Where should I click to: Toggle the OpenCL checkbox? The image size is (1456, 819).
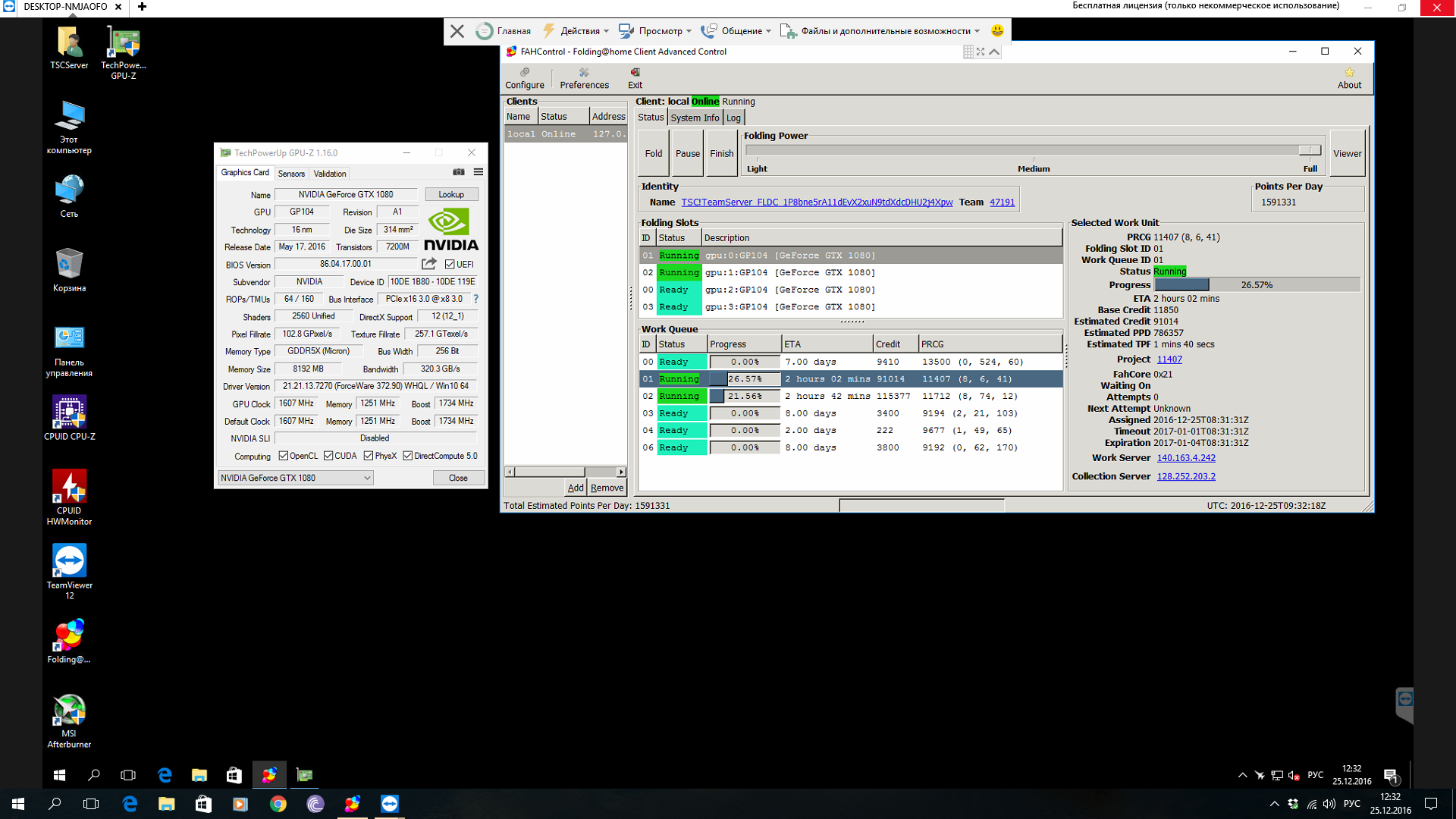(x=284, y=456)
